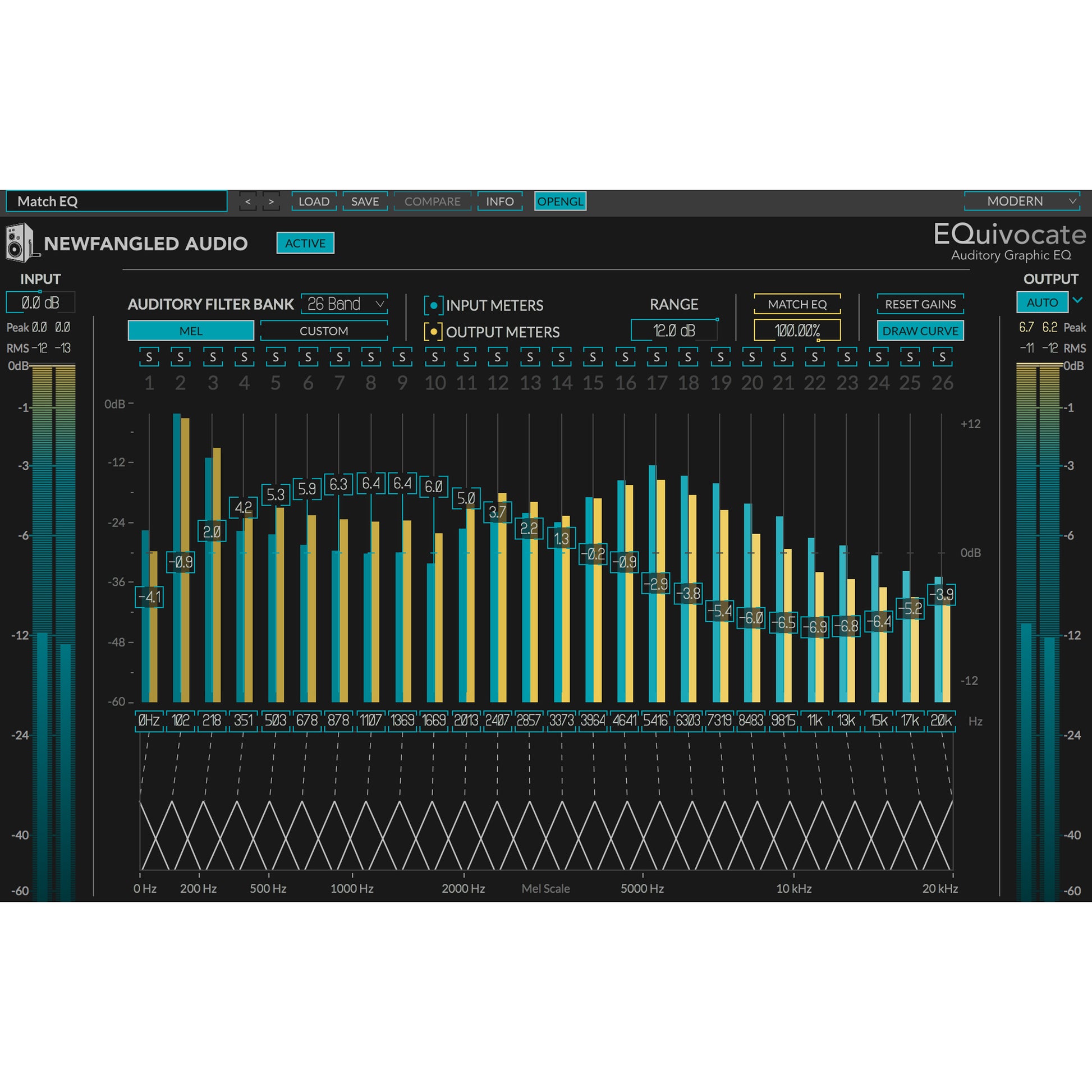This screenshot has height=1092, width=1092.
Task: Solo band 26 with its S button
Action: coord(942,357)
